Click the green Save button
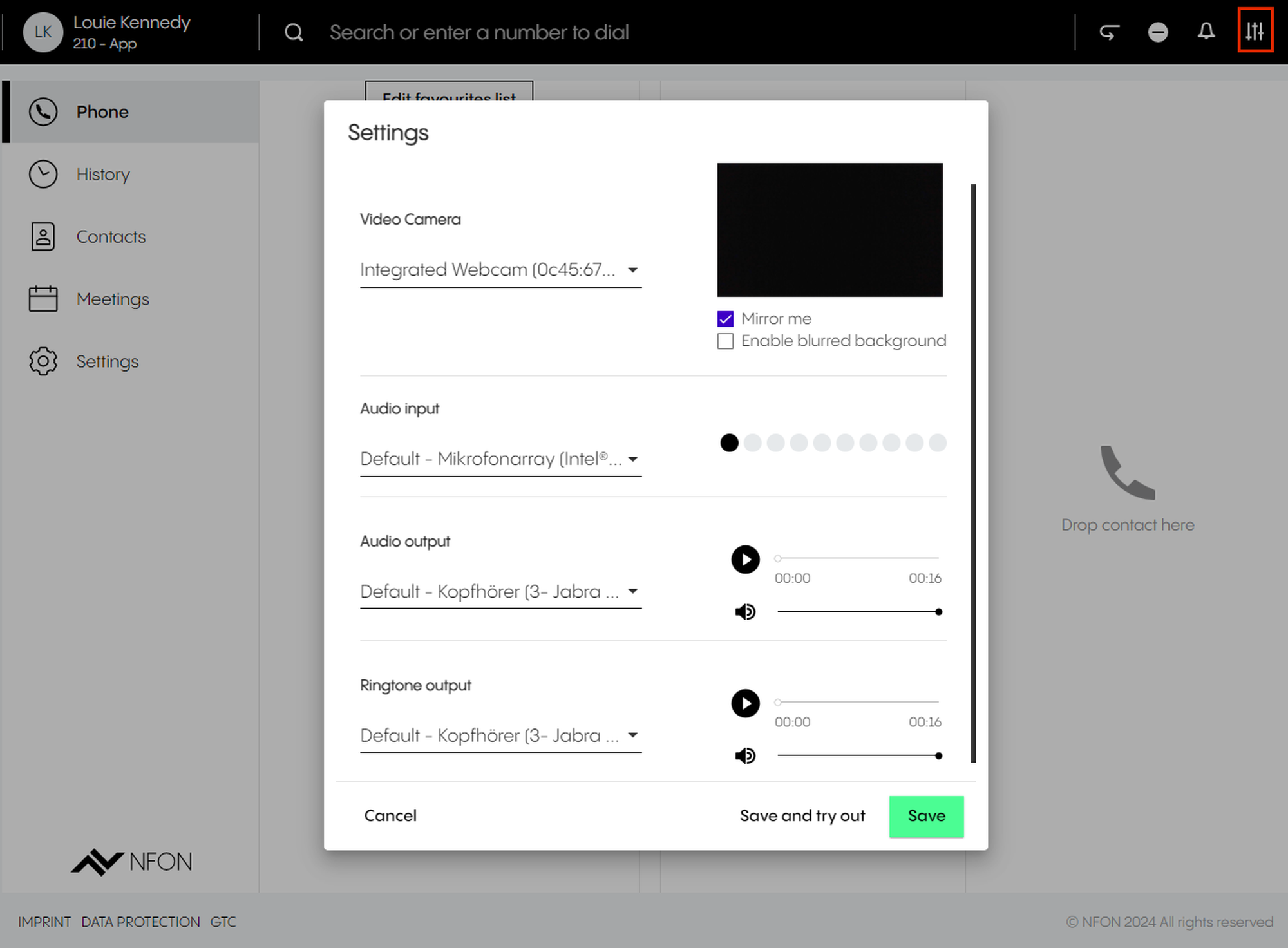The width and height of the screenshot is (1288, 948). (x=926, y=816)
